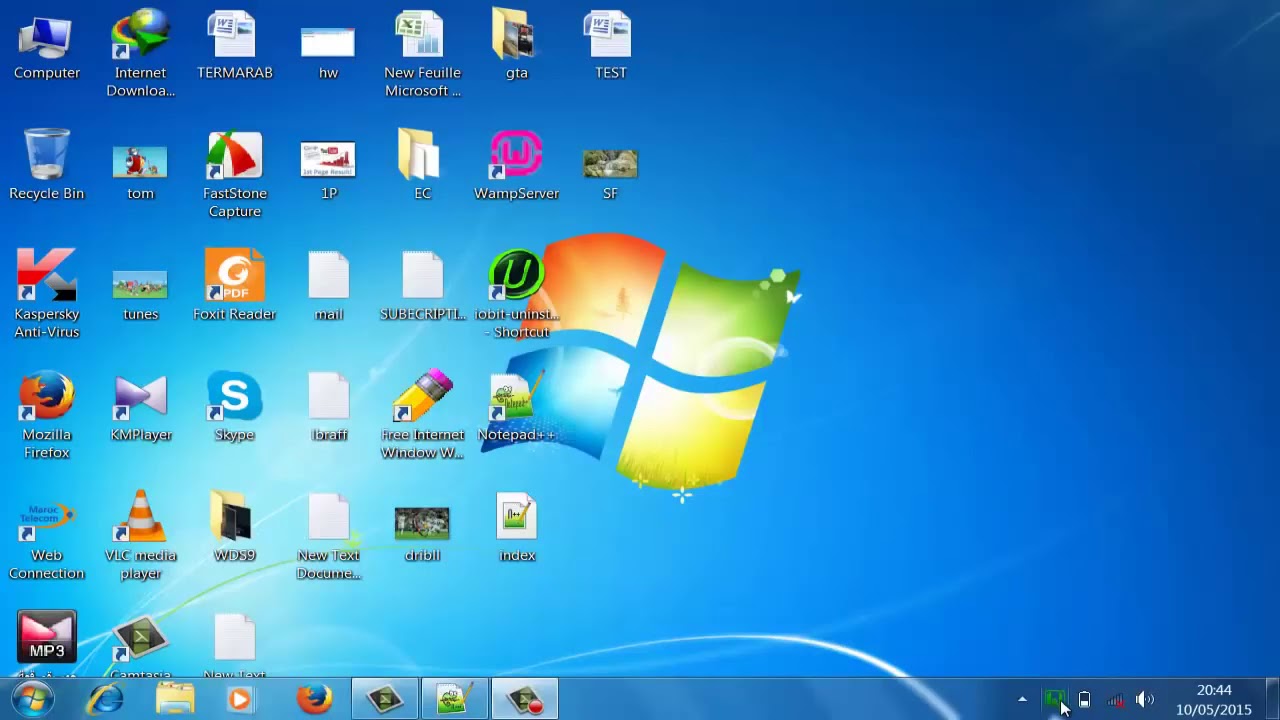This screenshot has width=1280, height=720.
Task: Select the MP3 desktop icon
Action: point(47,644)
